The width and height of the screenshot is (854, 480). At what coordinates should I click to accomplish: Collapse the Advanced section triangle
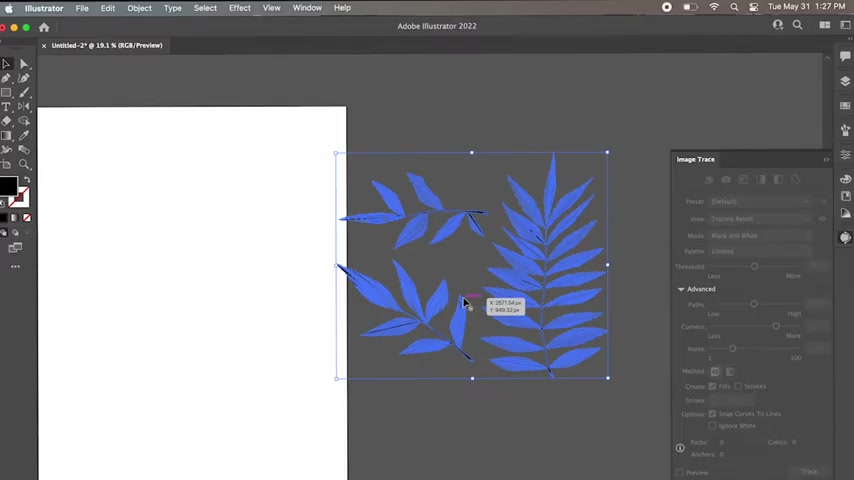point(681,289)
